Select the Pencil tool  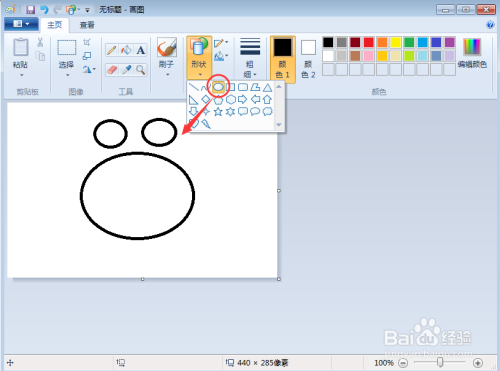(x=112, y=50)
